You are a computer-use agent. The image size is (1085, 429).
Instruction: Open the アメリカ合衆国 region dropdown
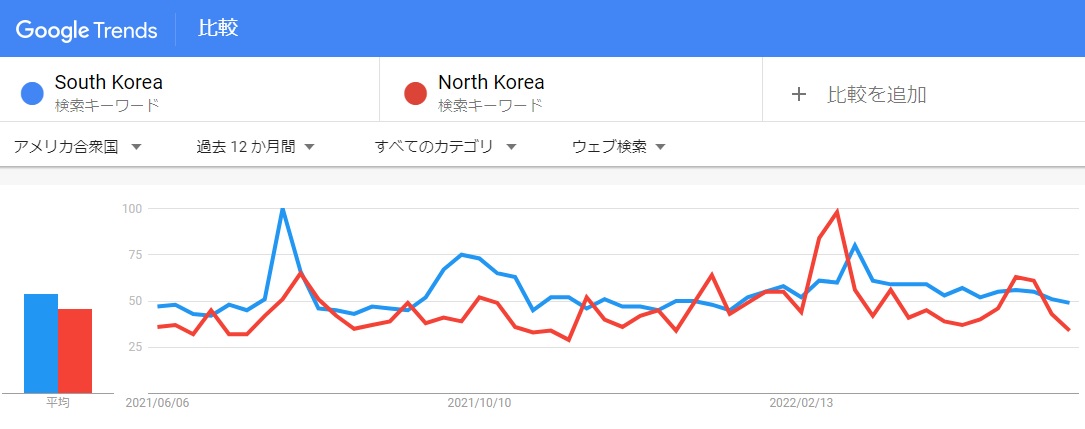click(78, 147)
